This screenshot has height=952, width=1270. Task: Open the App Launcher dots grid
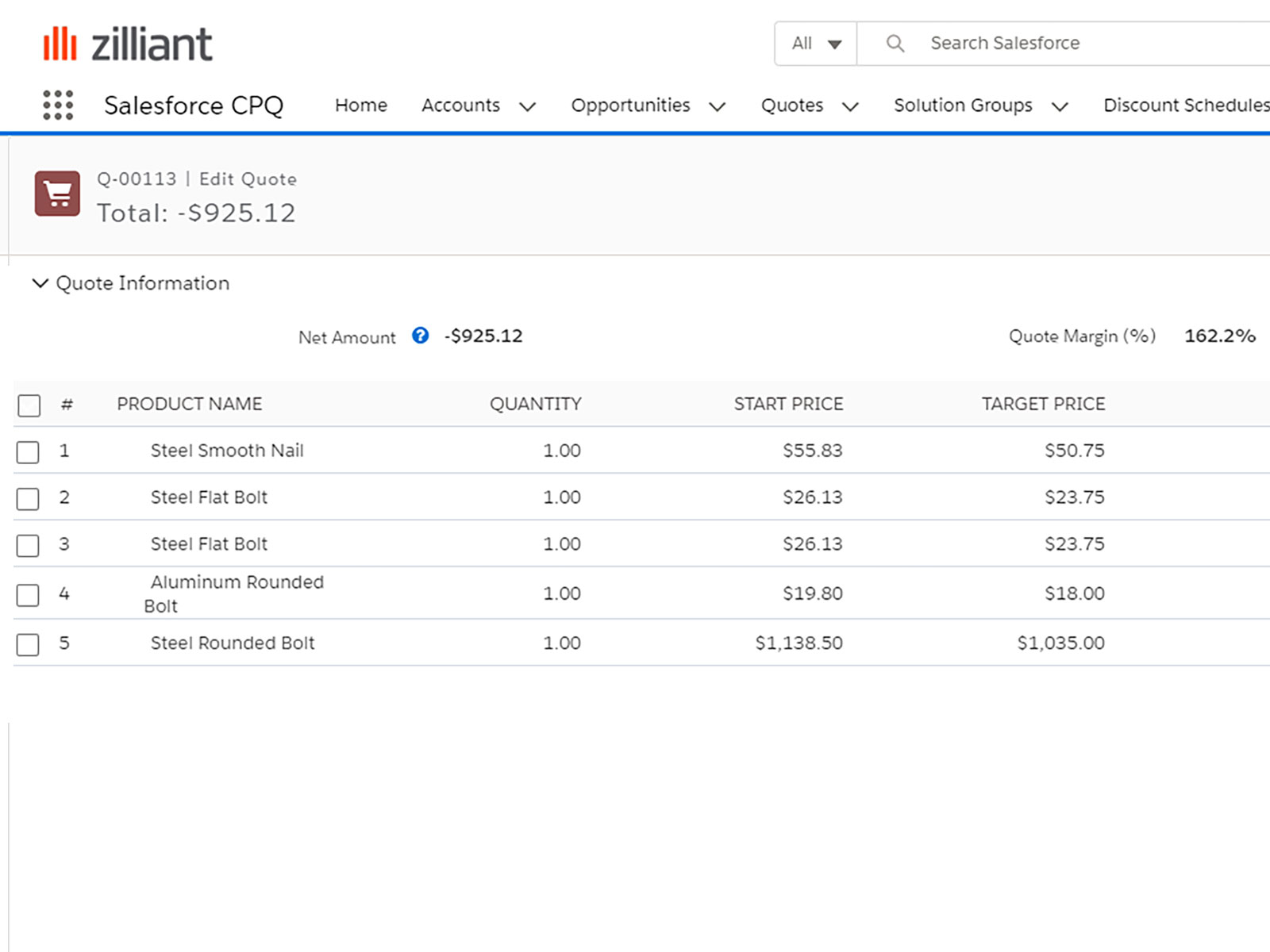58,105
